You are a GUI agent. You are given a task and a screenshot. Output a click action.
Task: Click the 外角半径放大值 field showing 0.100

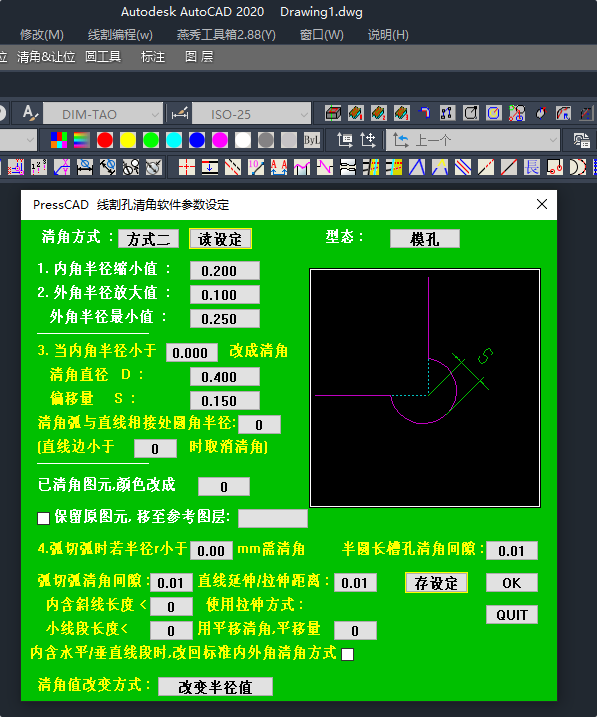coord(225,294)
